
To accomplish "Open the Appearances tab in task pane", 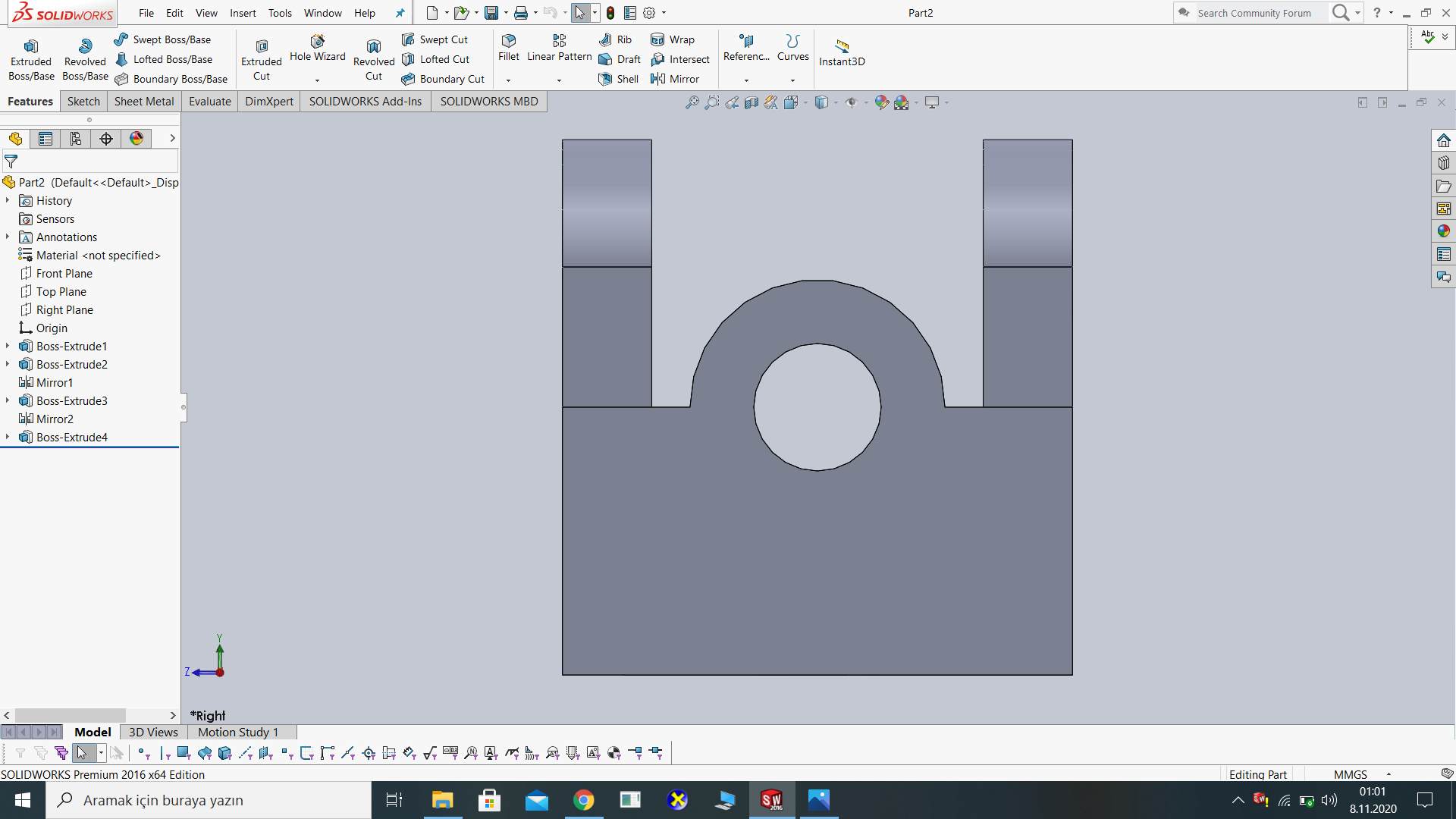I will pos(1443,231).
